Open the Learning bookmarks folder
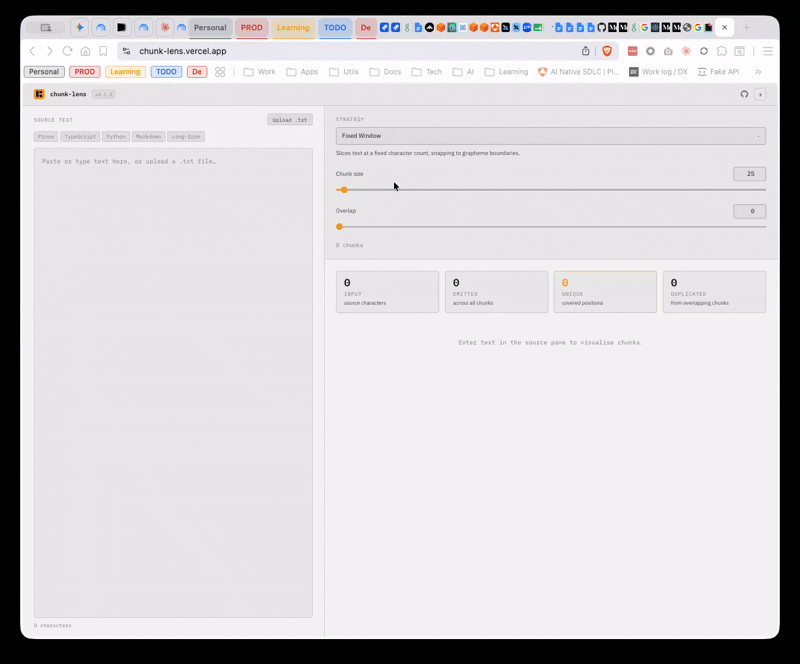 [506, 72]
